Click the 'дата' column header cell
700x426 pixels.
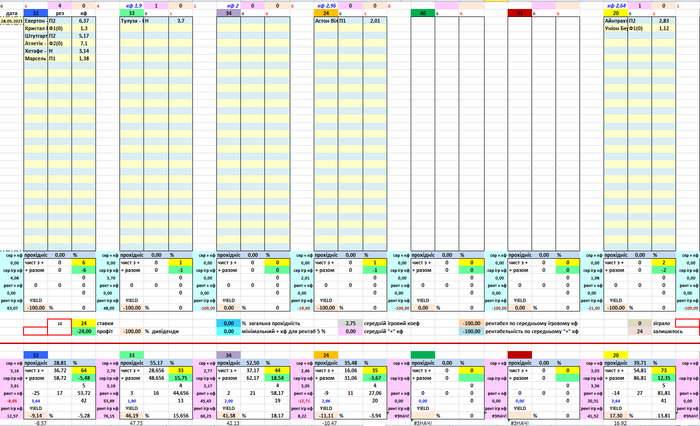[12, 13]
